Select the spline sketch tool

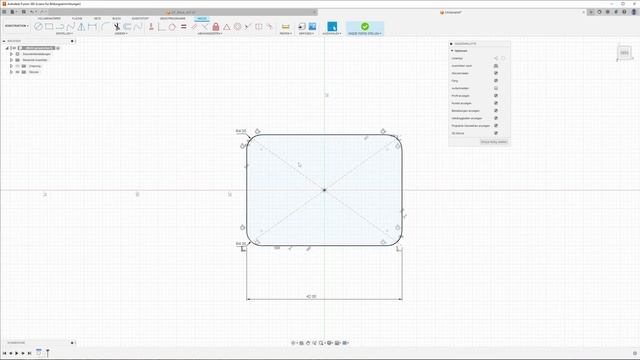[70, 27]
